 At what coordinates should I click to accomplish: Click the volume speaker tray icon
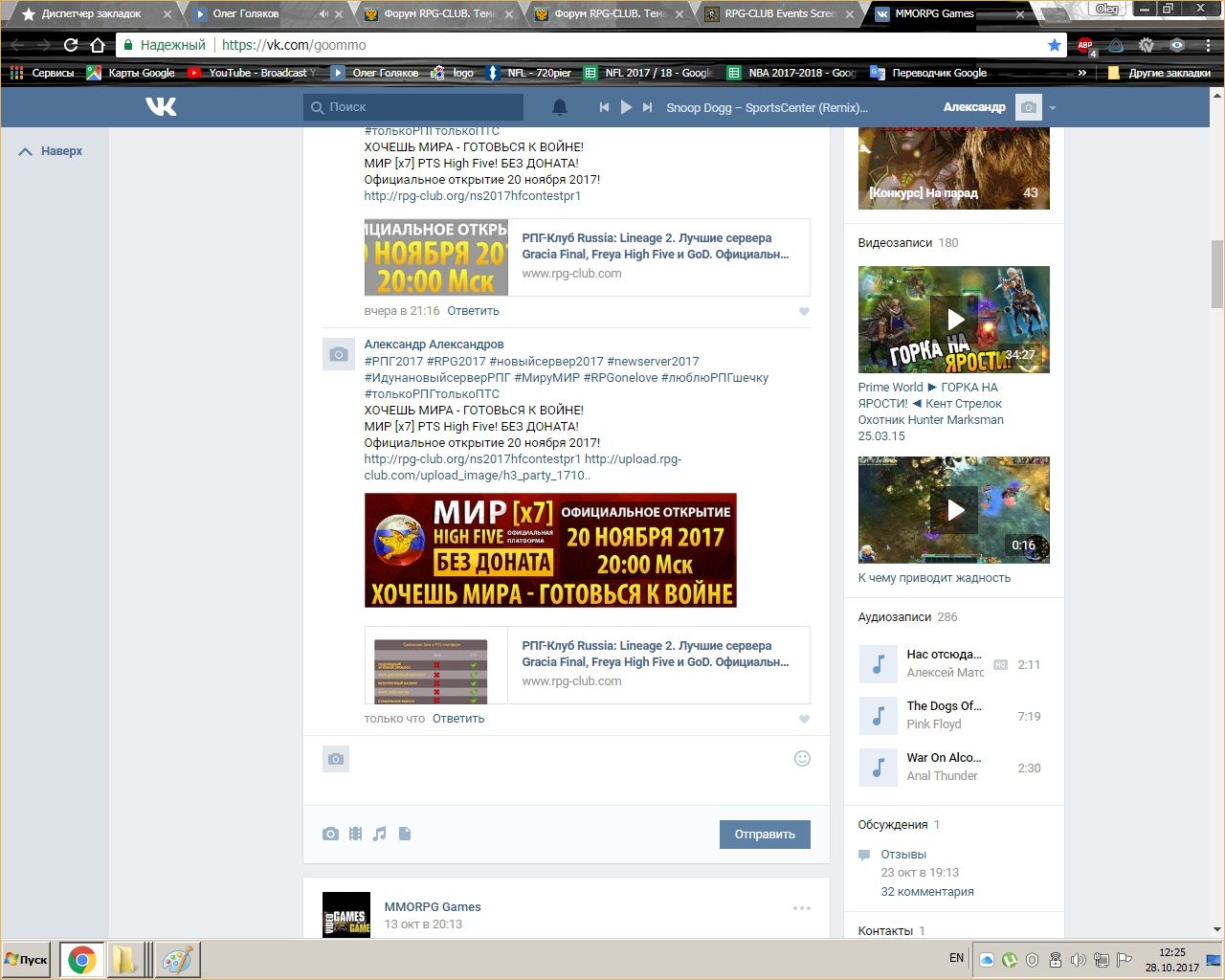click(x=1079, y=960)
